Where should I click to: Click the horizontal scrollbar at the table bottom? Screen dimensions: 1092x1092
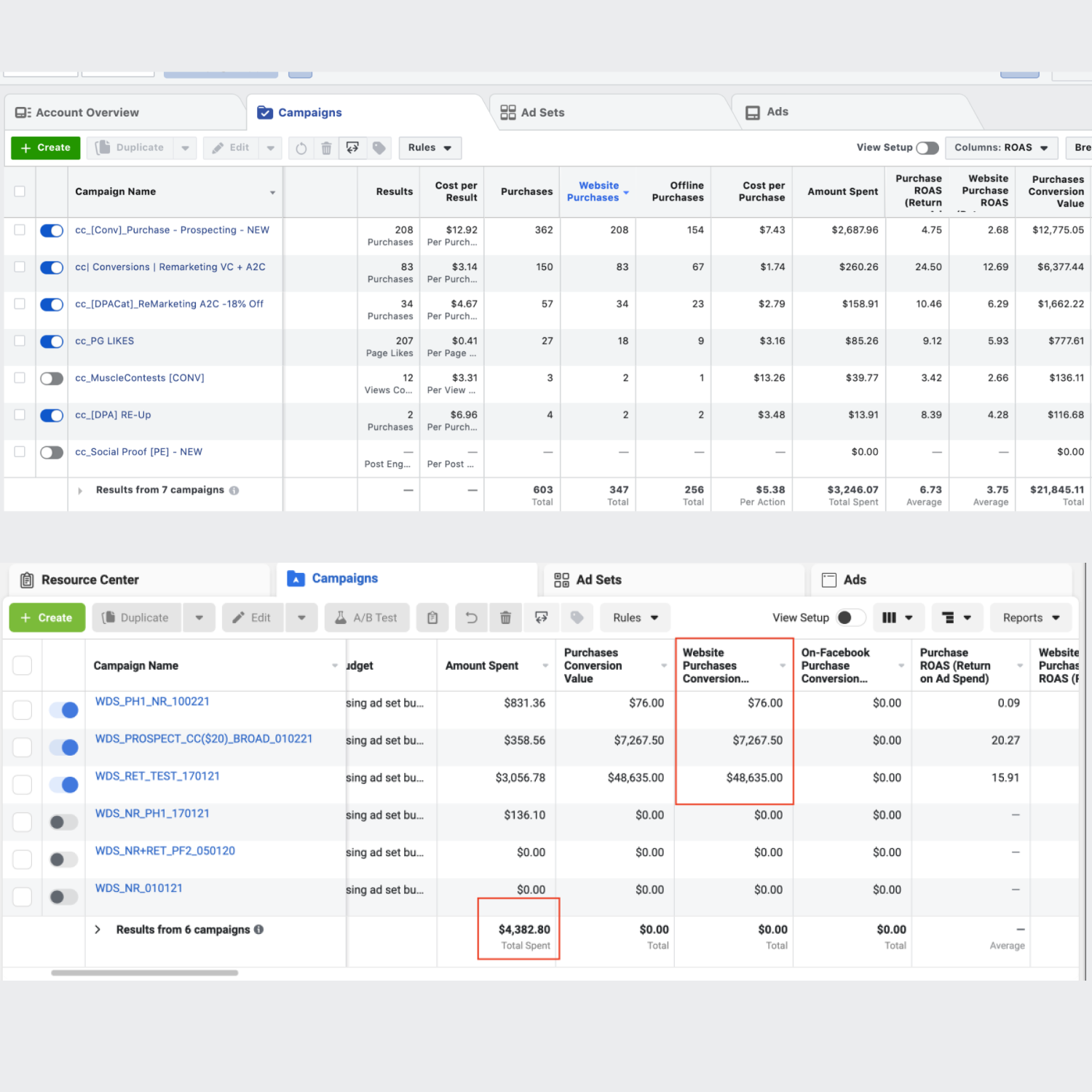143,973
